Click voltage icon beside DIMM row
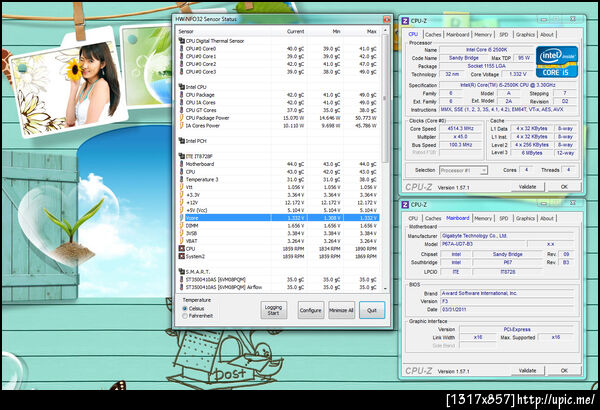This screenshot has height=410, width=600. point(181,225)
